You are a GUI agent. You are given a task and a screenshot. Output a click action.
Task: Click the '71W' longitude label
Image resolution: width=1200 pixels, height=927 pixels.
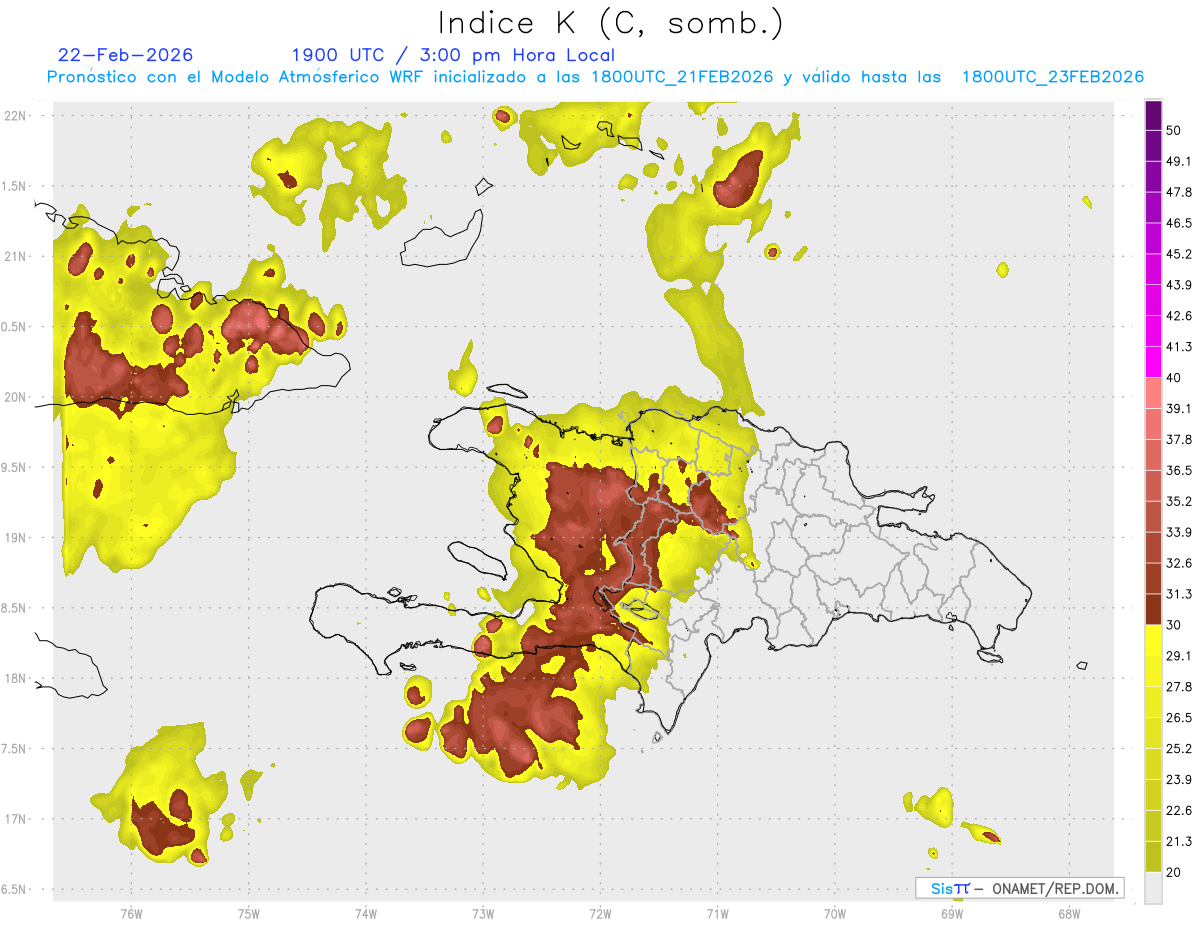click(x=717, y=914)
